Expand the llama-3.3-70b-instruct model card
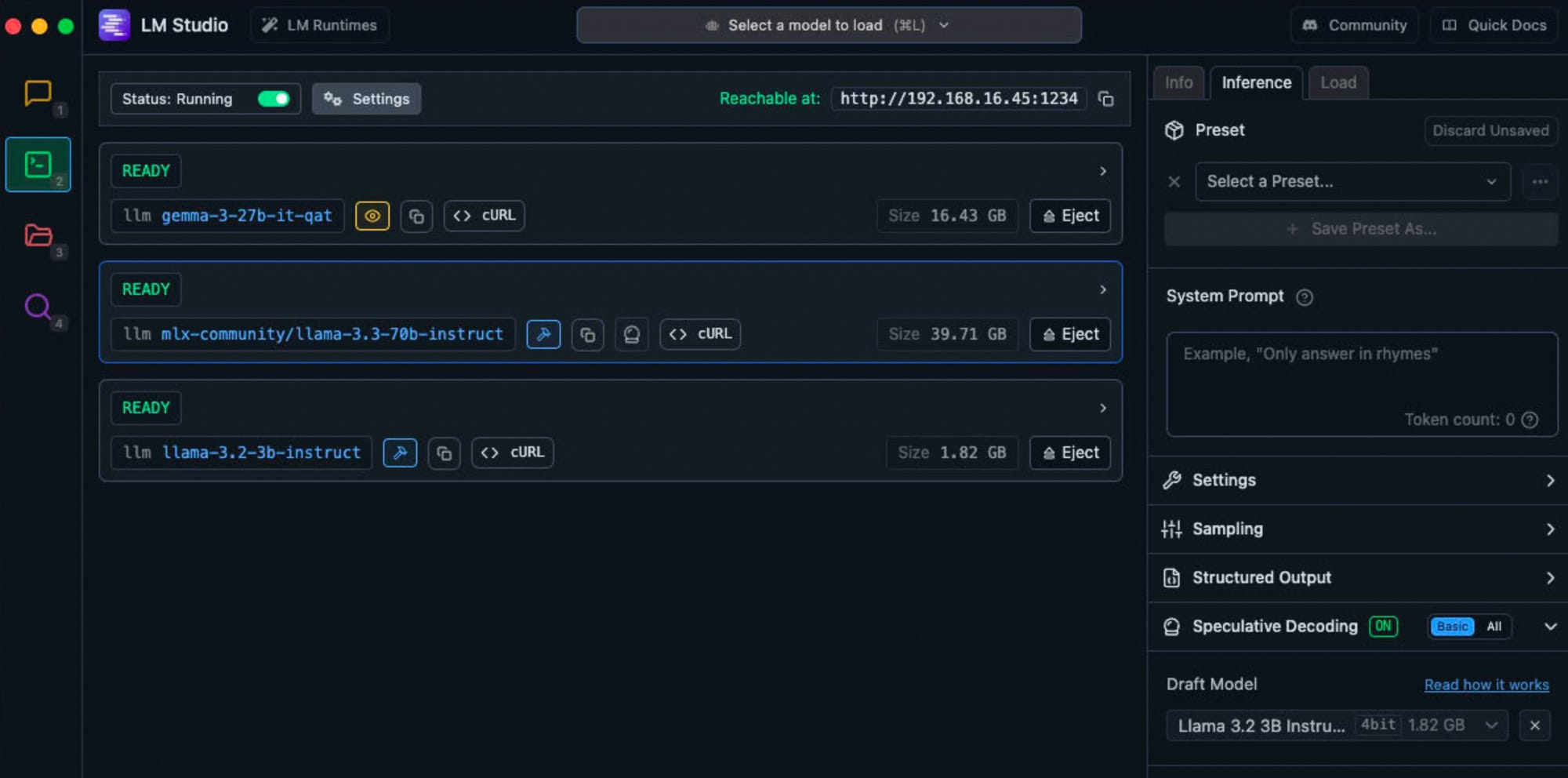The height and width of the screenshot is (778, 1568). pos(1102,289)
